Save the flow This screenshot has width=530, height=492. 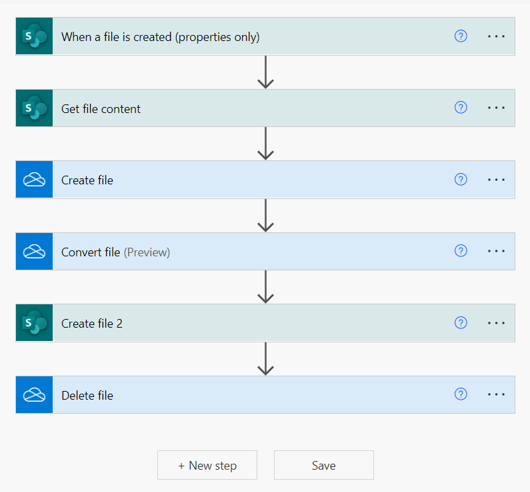click(324, 465)
